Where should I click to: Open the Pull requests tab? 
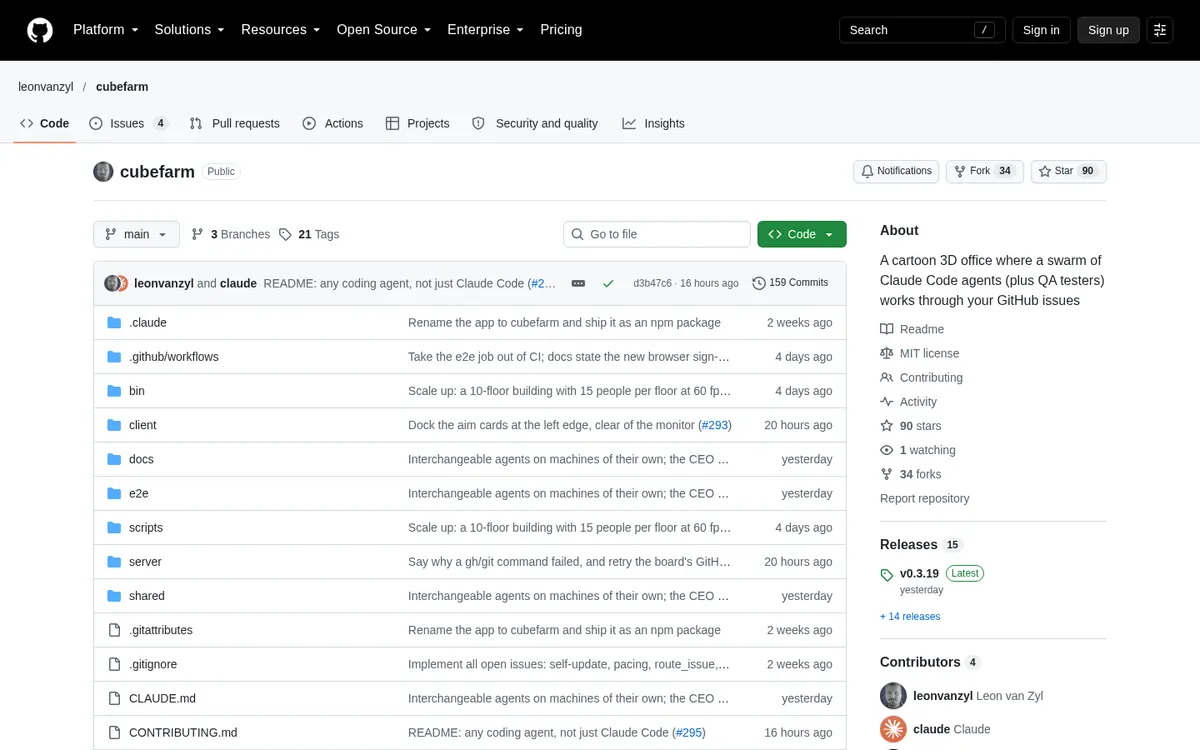[x=235, y=124]
